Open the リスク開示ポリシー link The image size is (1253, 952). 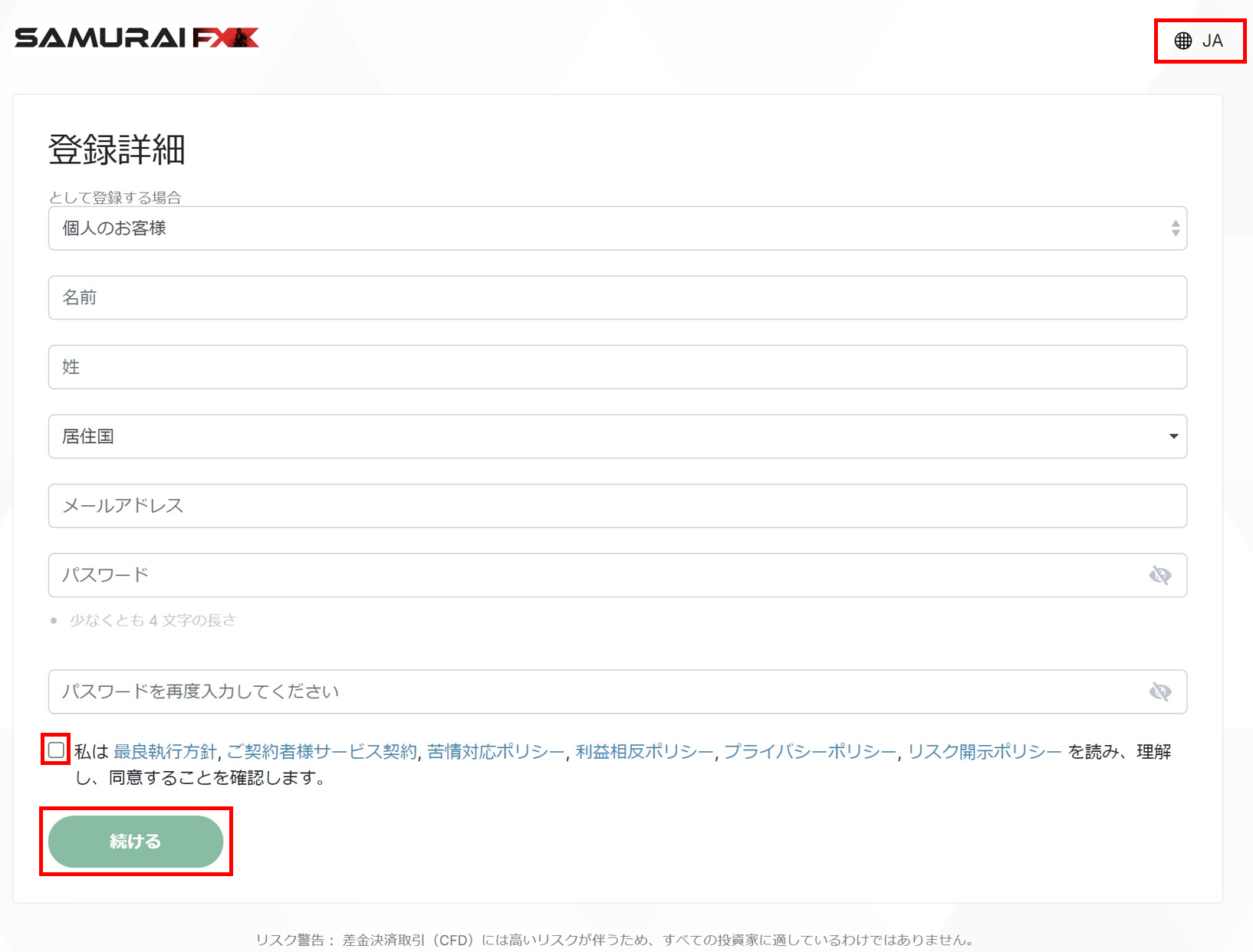click(985, 752)
